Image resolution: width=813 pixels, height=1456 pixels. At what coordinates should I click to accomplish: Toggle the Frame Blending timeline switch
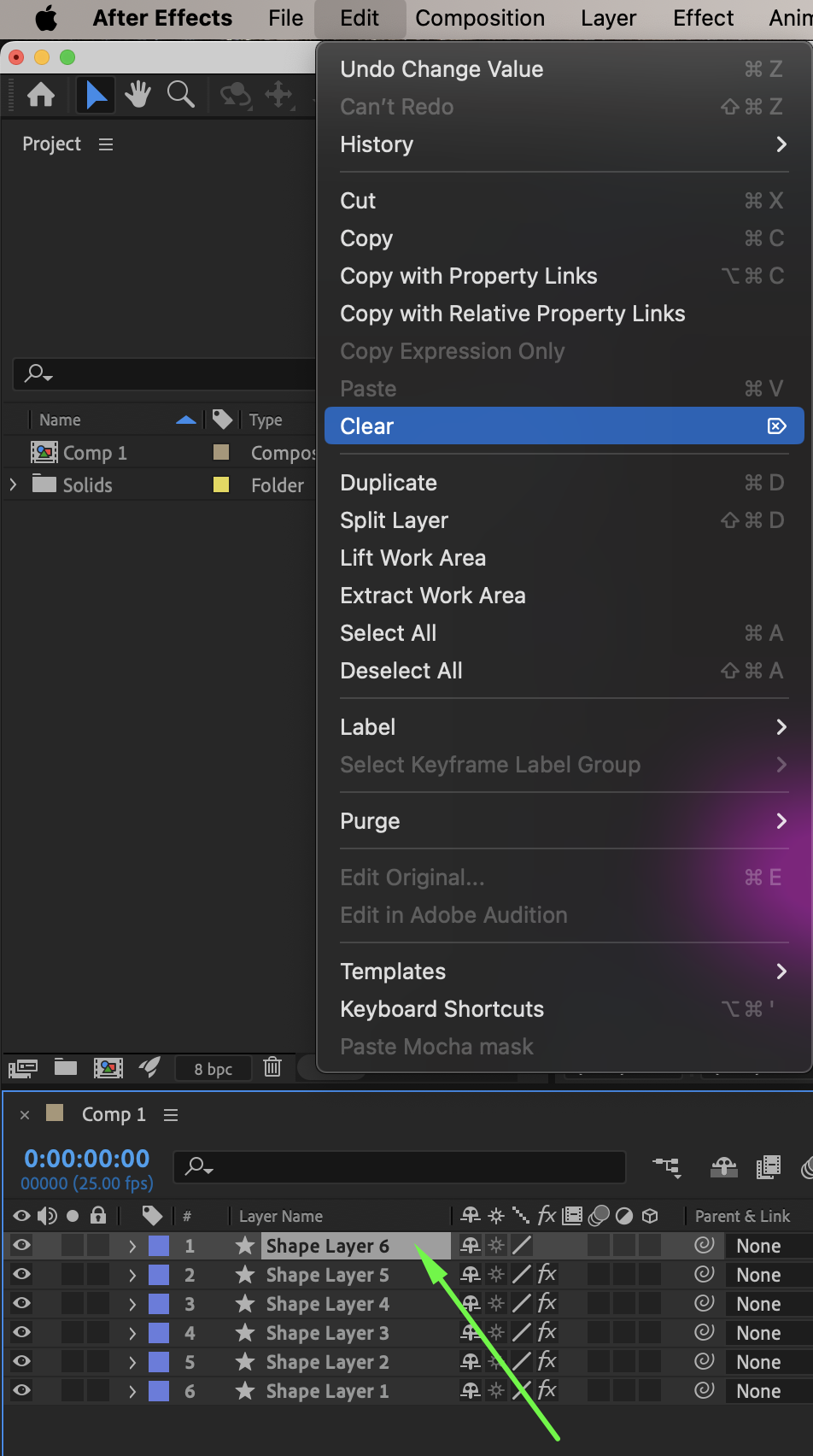point(769,1167)
